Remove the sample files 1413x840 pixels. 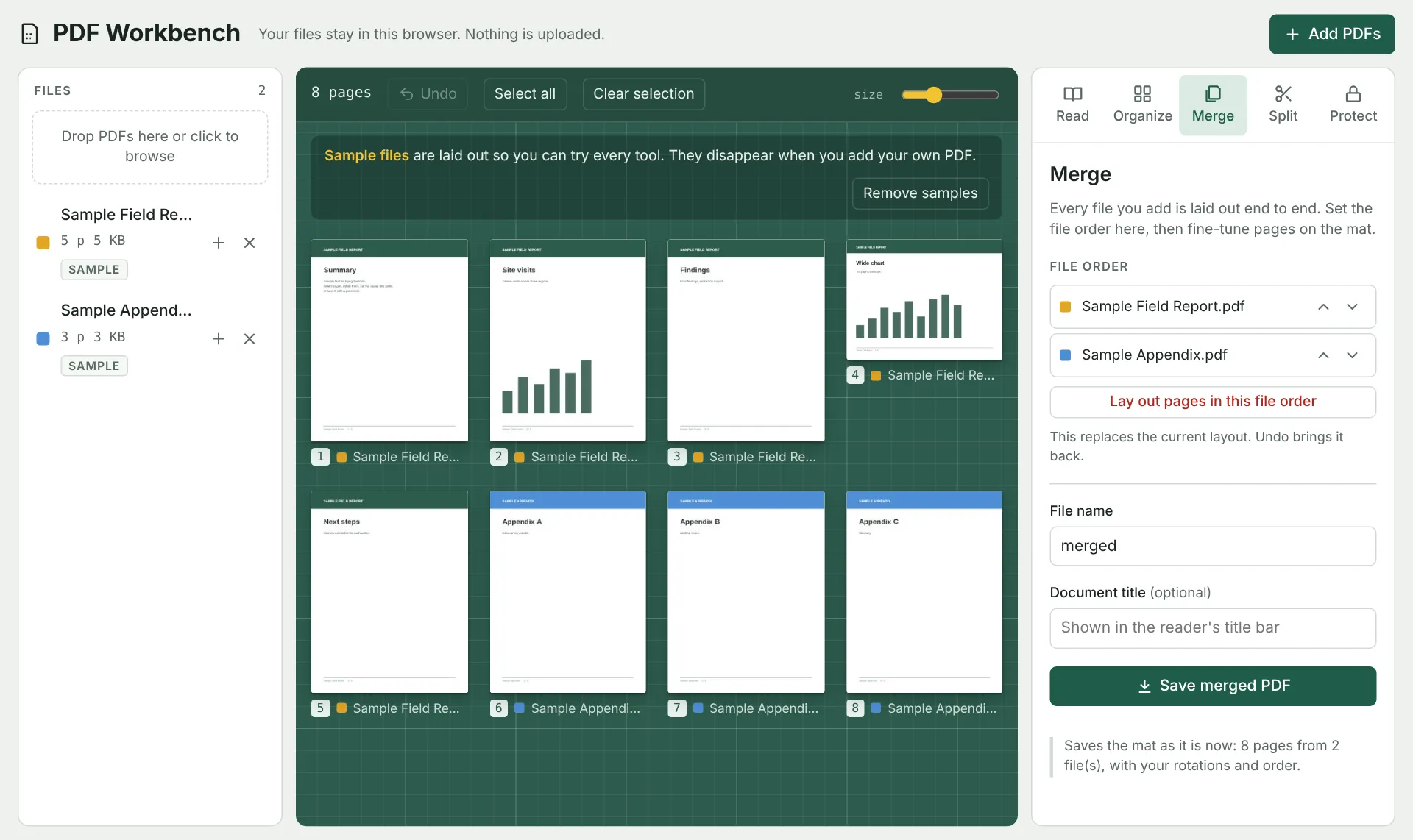[920, 193]
